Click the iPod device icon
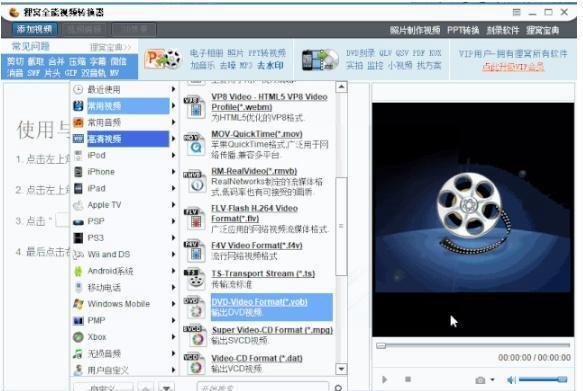This screenshot has height=391, width=583. coord(78,155)
